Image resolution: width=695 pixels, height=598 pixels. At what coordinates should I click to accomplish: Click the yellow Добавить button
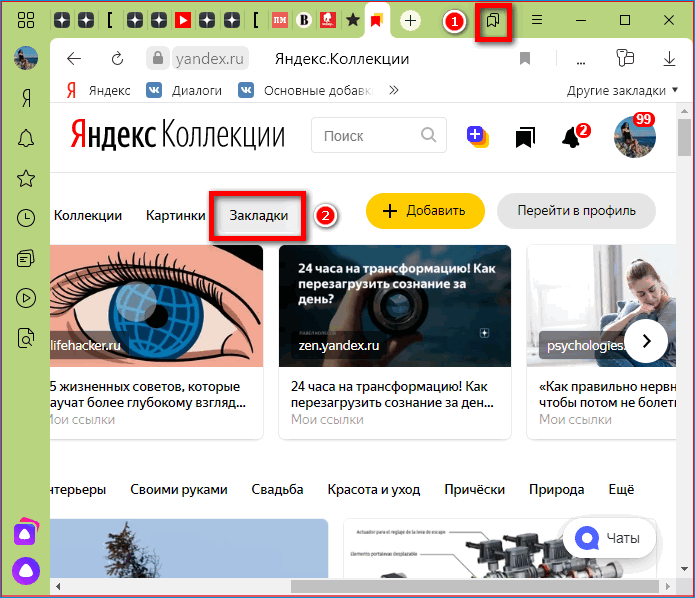[425, 211]
